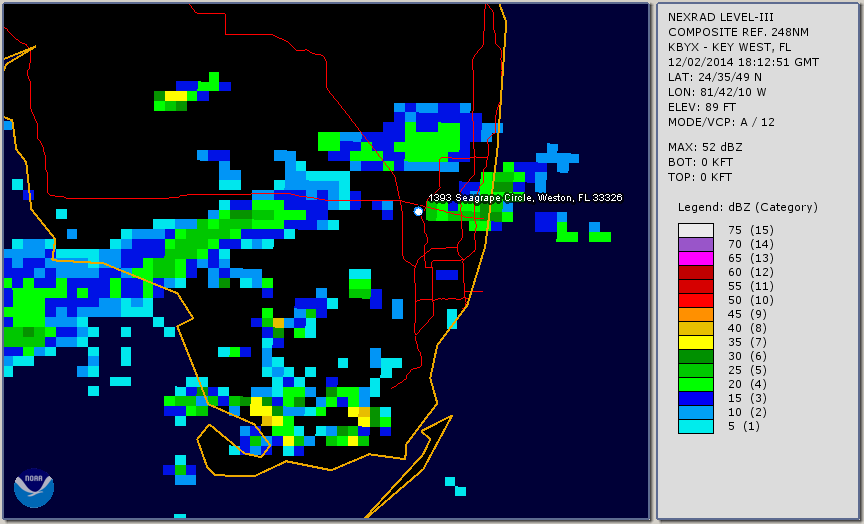The image size is (864, 524).
Task: Select the 75 dBZ legend swatch
Action: [695, 230]
